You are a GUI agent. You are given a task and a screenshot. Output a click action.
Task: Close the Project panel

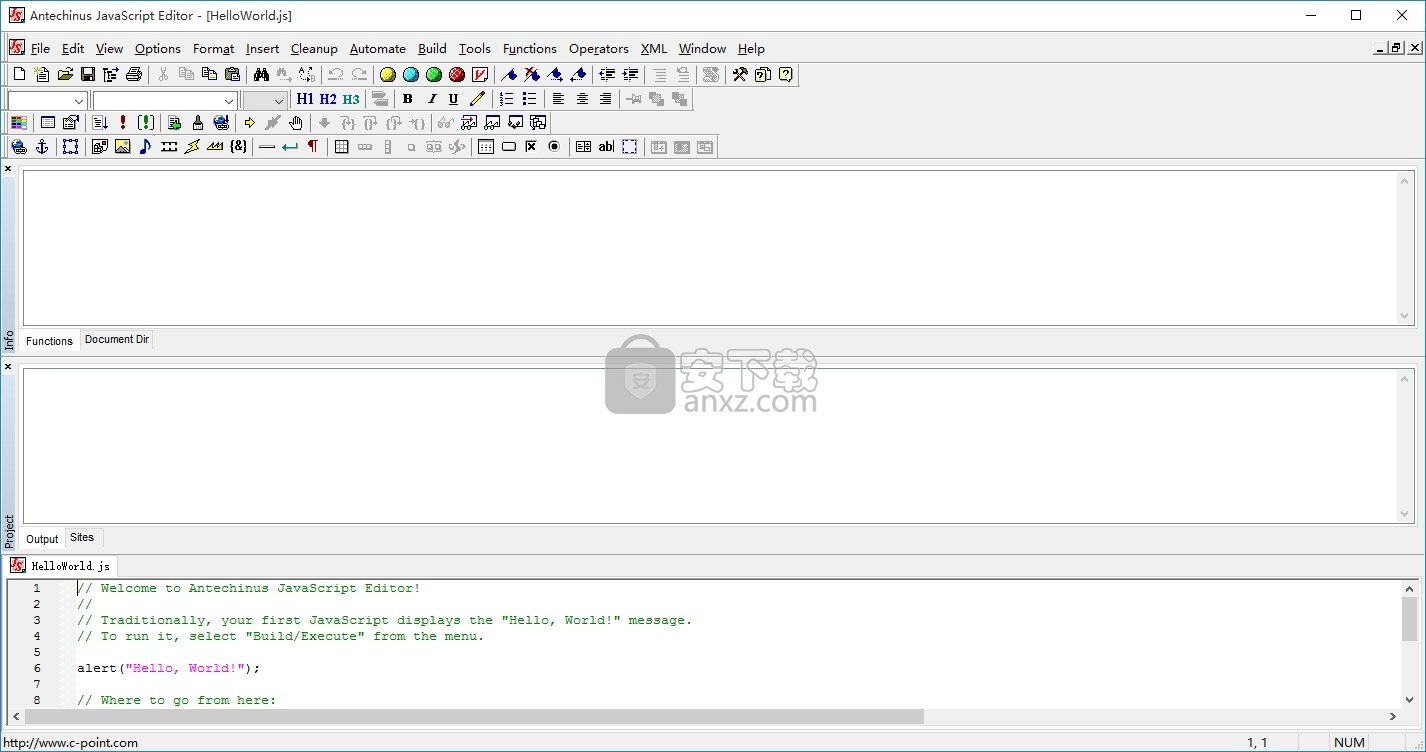[8, 367]
